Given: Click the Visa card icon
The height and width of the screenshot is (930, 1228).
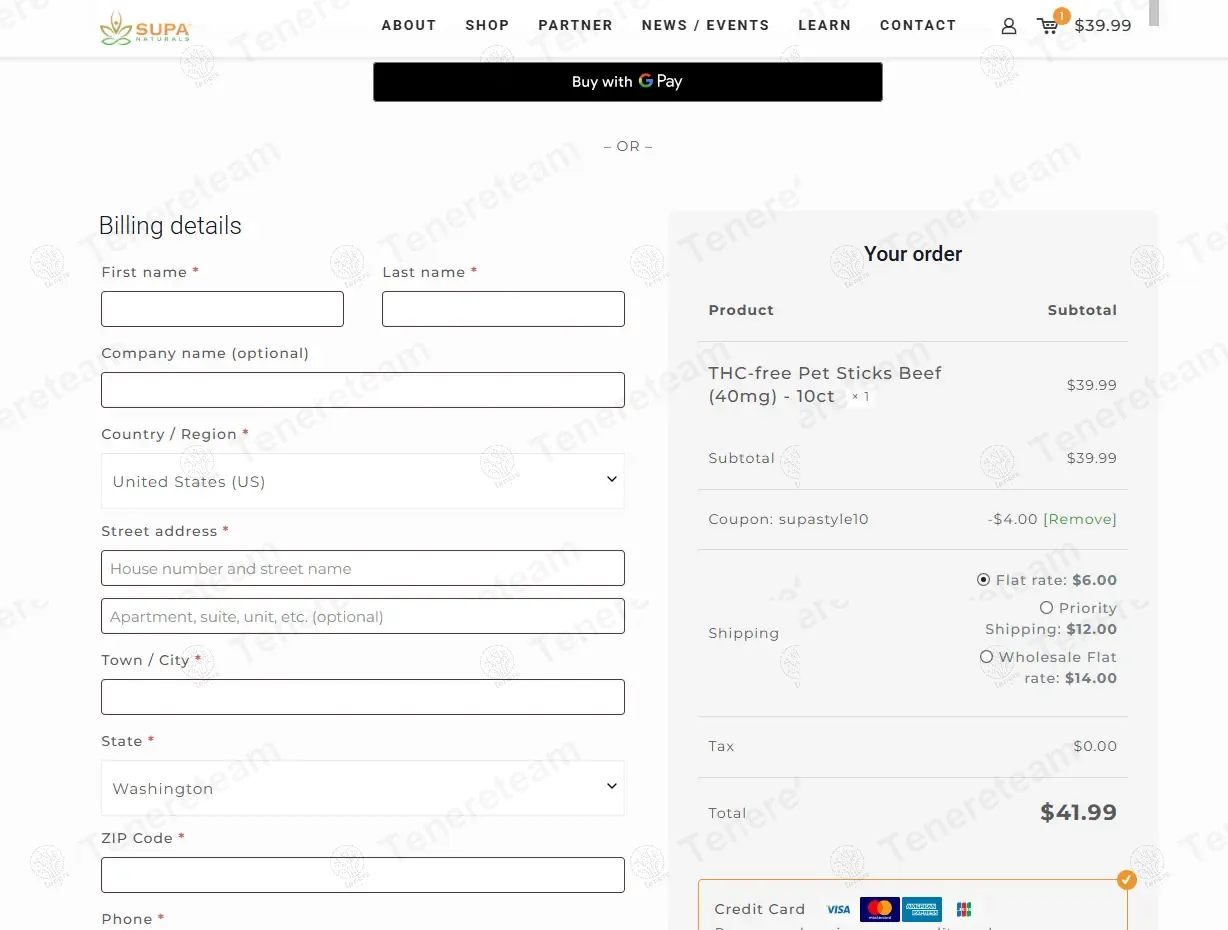Looking at the screenshot, I should click(x=838, y=909).
